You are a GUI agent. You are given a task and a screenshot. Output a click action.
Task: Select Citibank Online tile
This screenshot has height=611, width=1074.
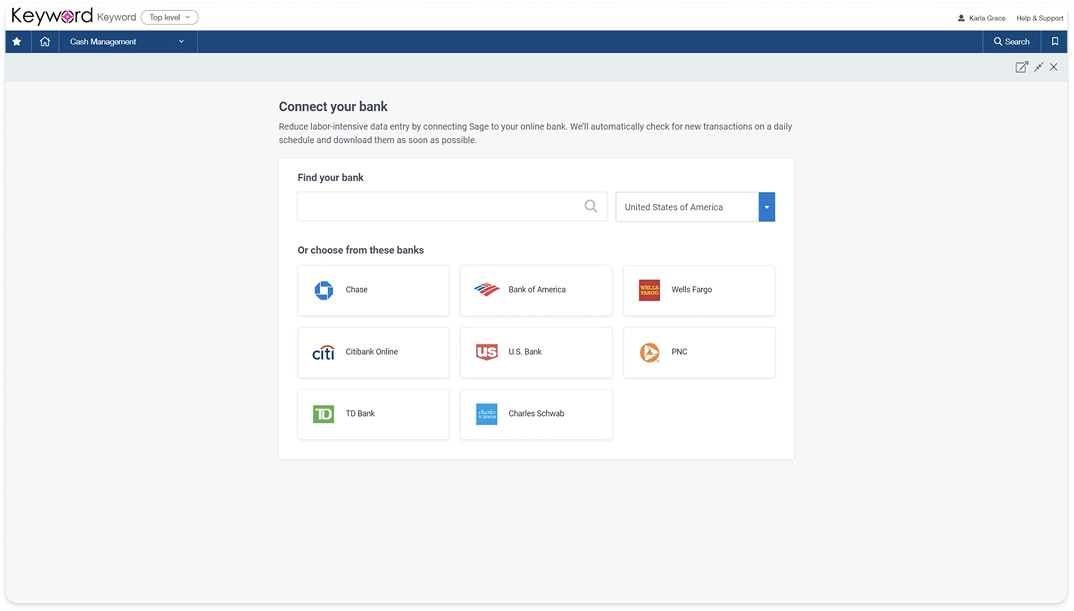[373, 352]
